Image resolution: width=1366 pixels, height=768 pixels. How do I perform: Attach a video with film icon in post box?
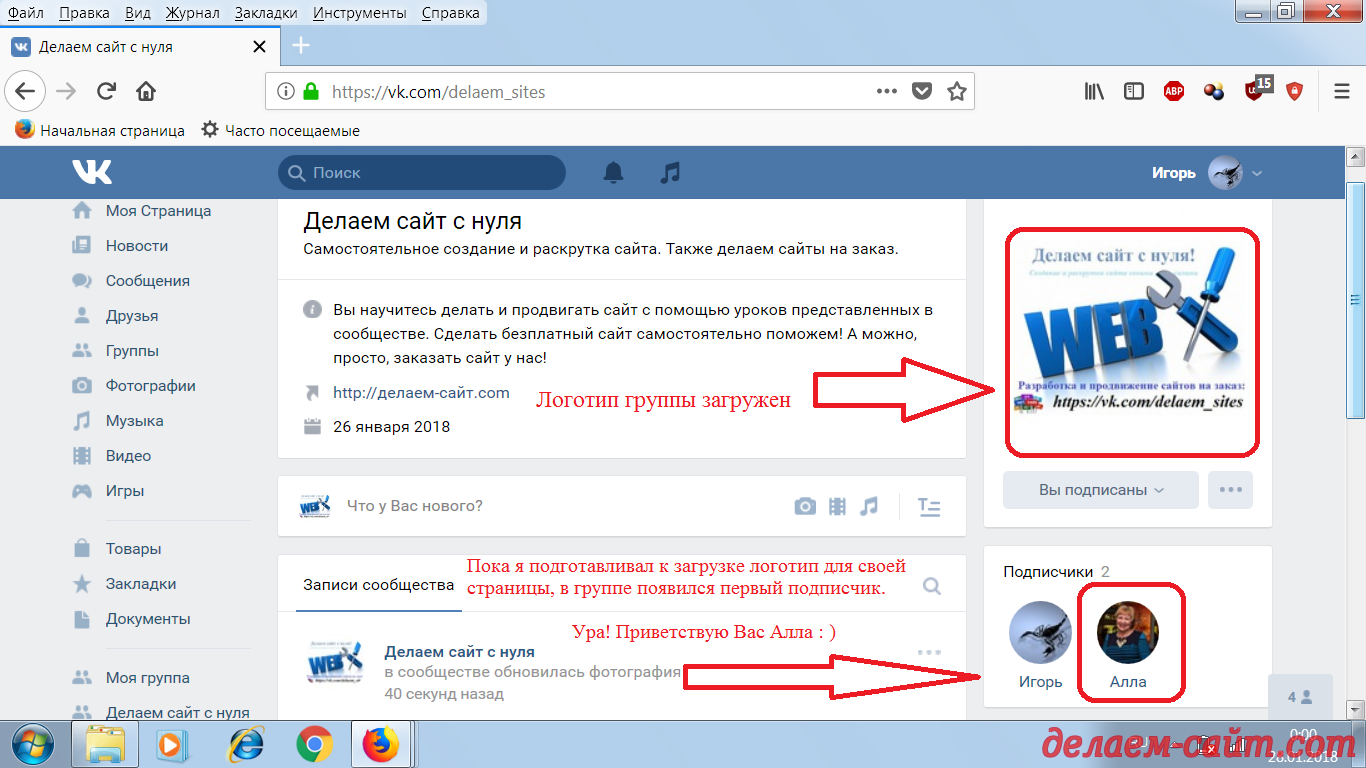[x=837, y=506]
